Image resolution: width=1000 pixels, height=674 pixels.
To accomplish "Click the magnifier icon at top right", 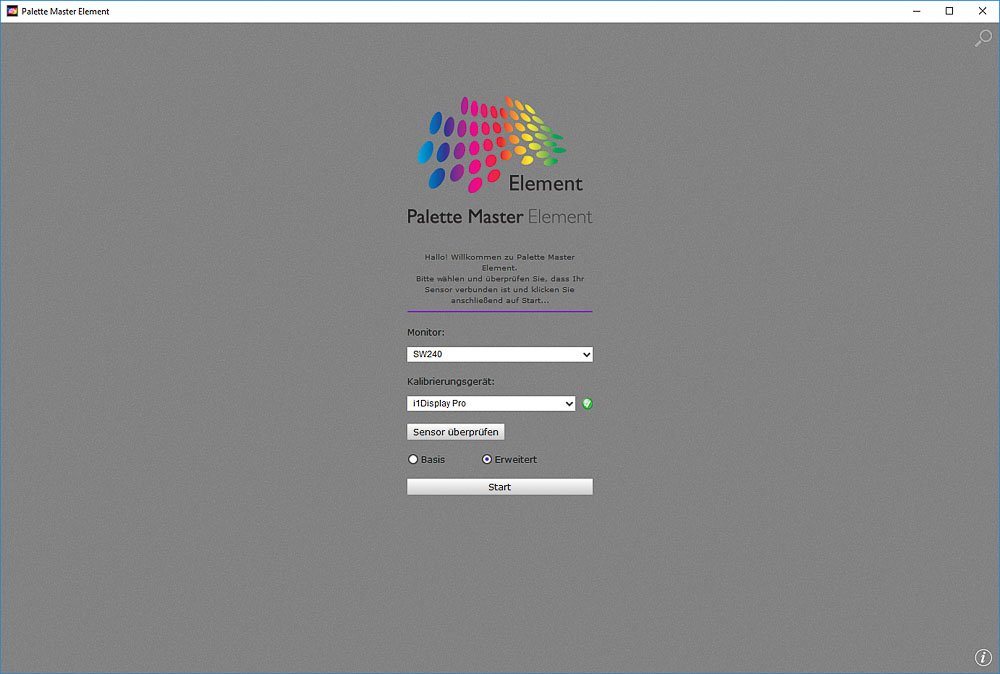I will [983, 38].
